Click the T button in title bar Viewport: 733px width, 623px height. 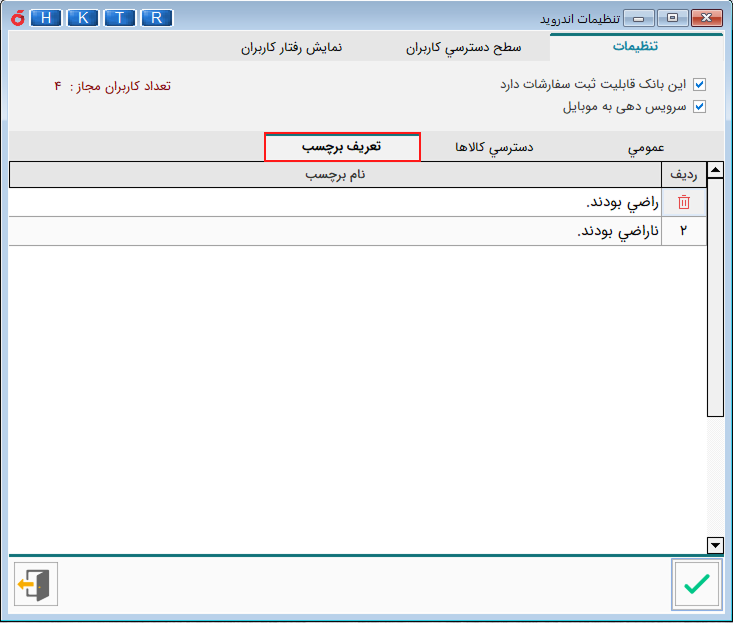point(120,18)
